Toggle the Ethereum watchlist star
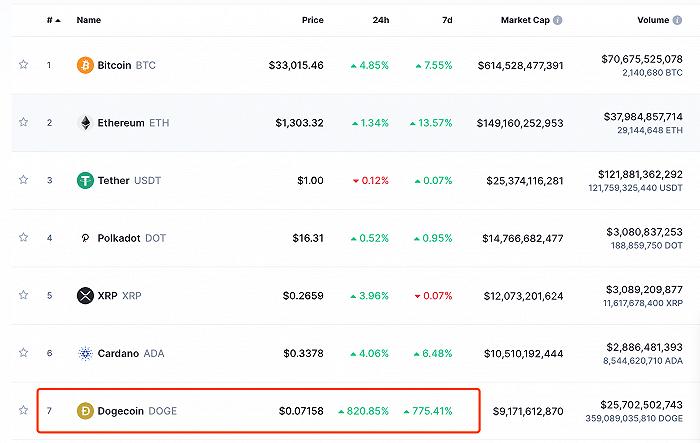 pos(23,123)
